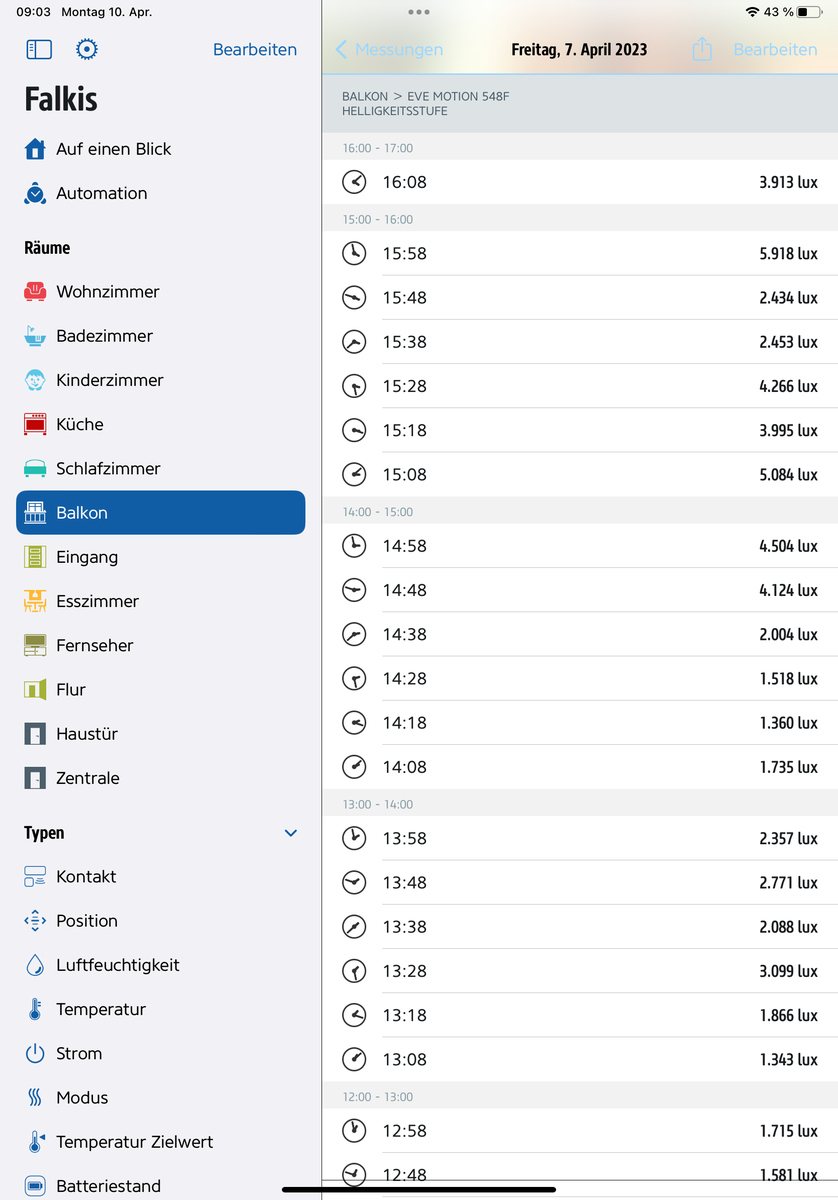
Task: Open the Luftfeuchtigkeit droplet icon
Action: click(x=35, y=965)
